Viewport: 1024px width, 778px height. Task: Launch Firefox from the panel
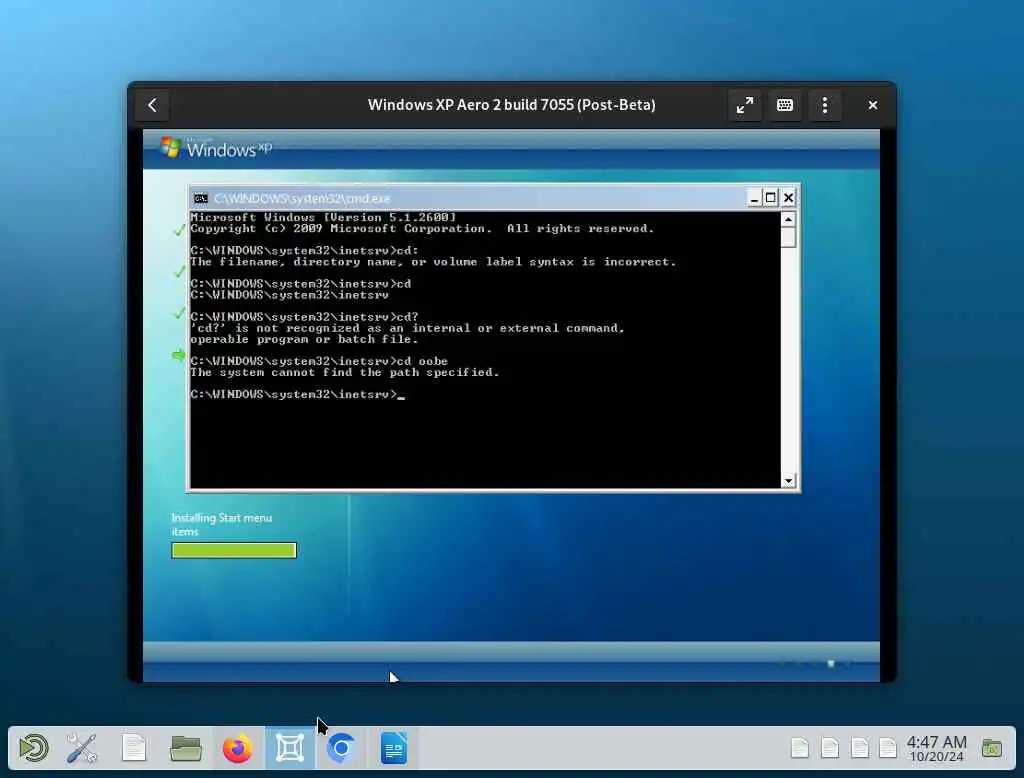(x=238, y=748)
